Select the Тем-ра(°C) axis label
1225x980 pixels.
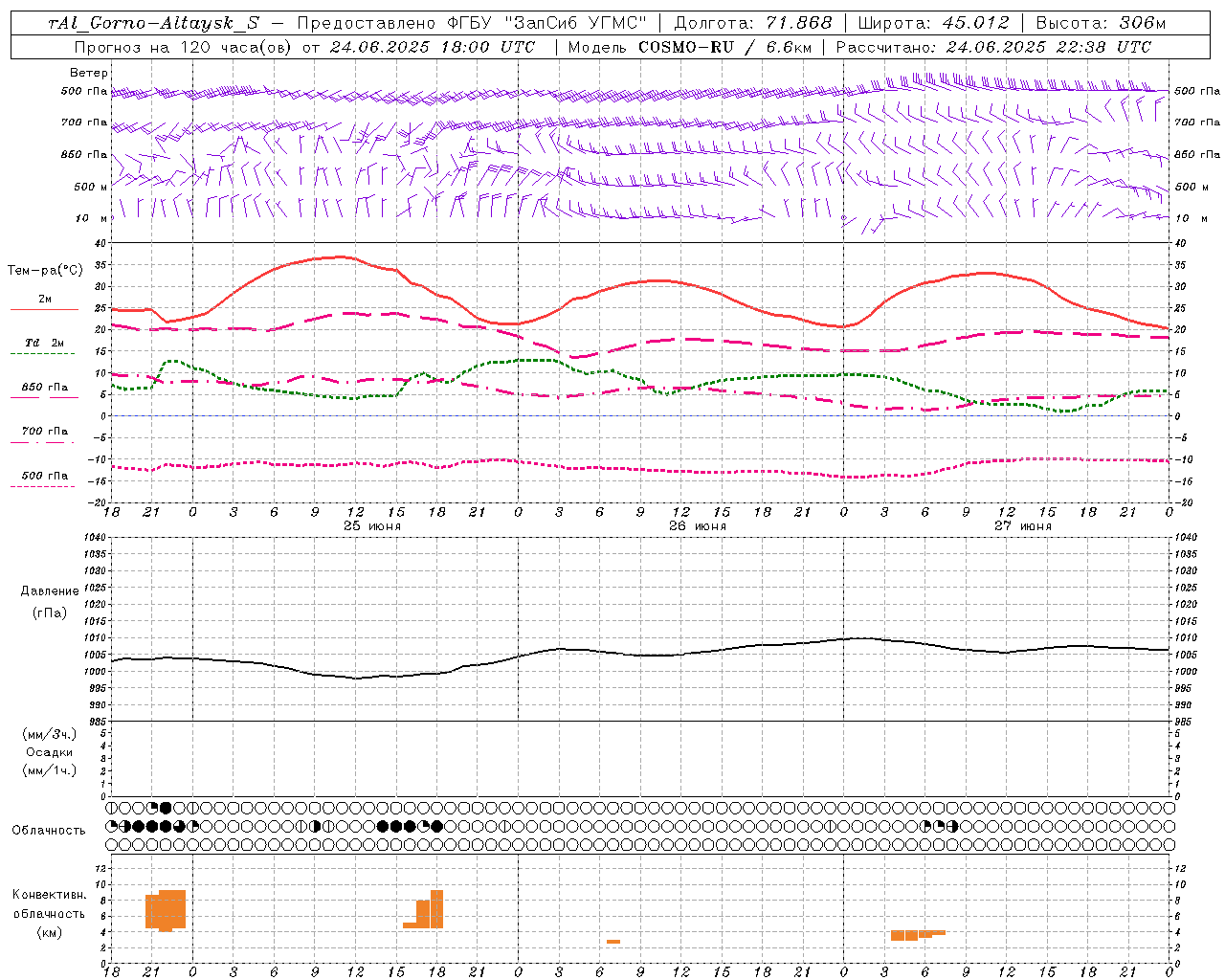(45, 271)
